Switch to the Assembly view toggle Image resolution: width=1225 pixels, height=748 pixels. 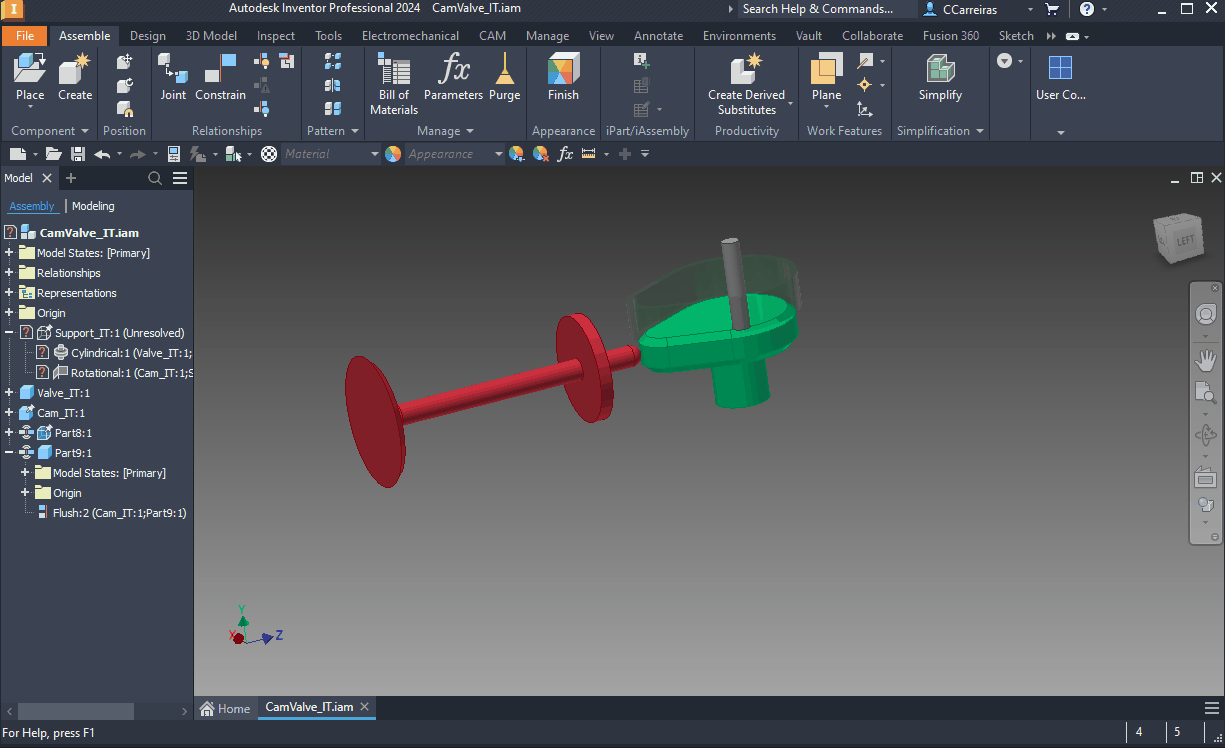[32, 206]
